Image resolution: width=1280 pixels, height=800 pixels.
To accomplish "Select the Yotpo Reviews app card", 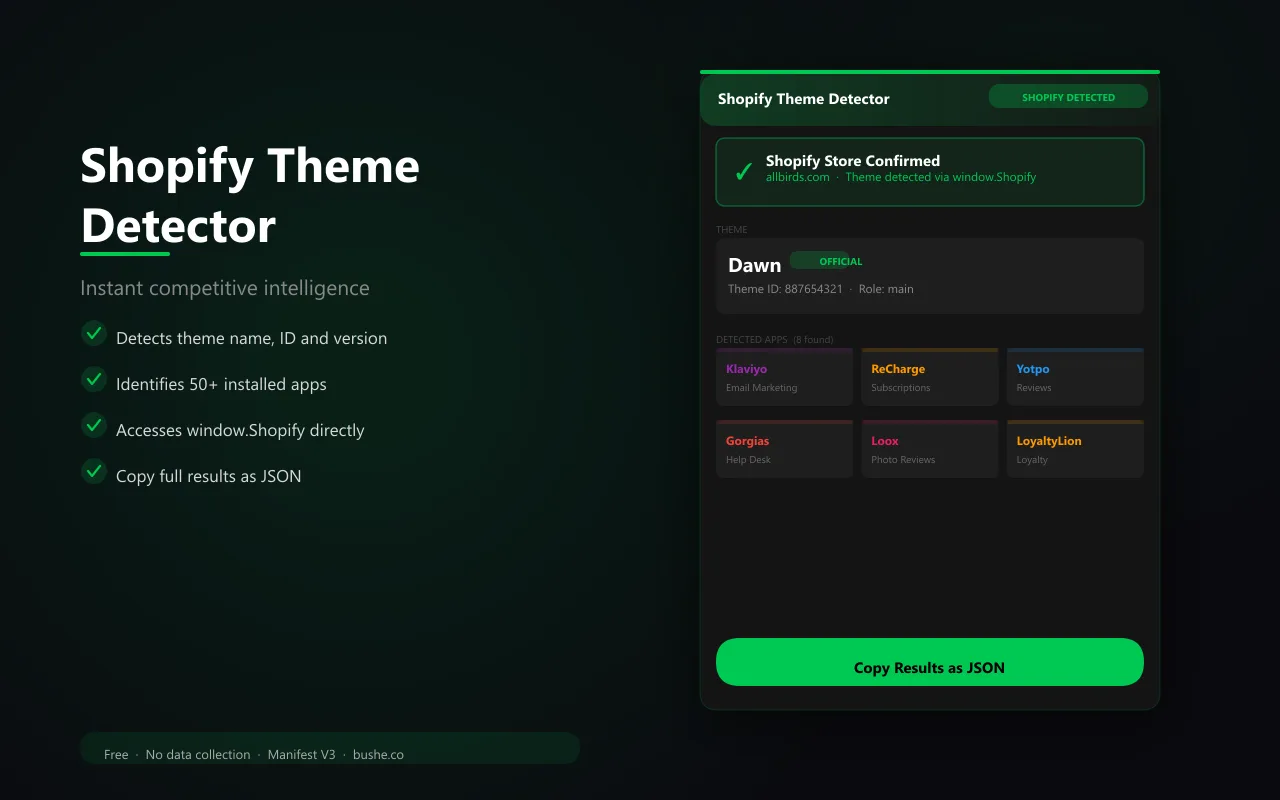I will [1075, 377].
